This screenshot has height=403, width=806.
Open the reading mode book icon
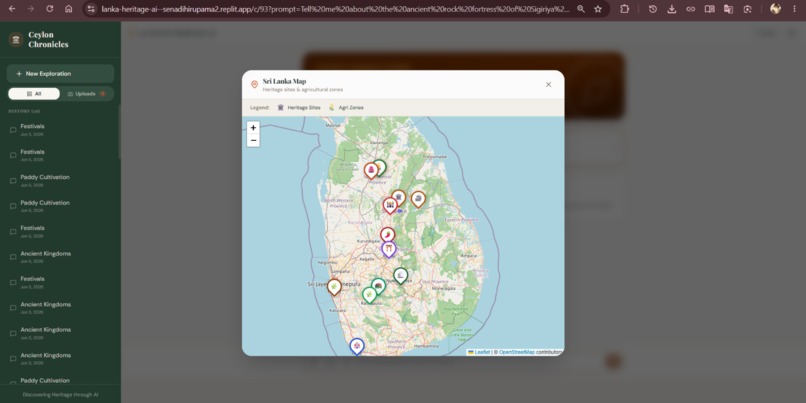coord(710,9)
